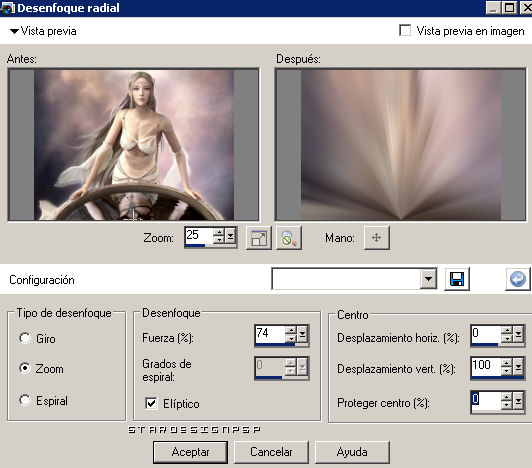Open Proteger centro slider dropdown
The image size is (532, 468).
pos(518,401)
